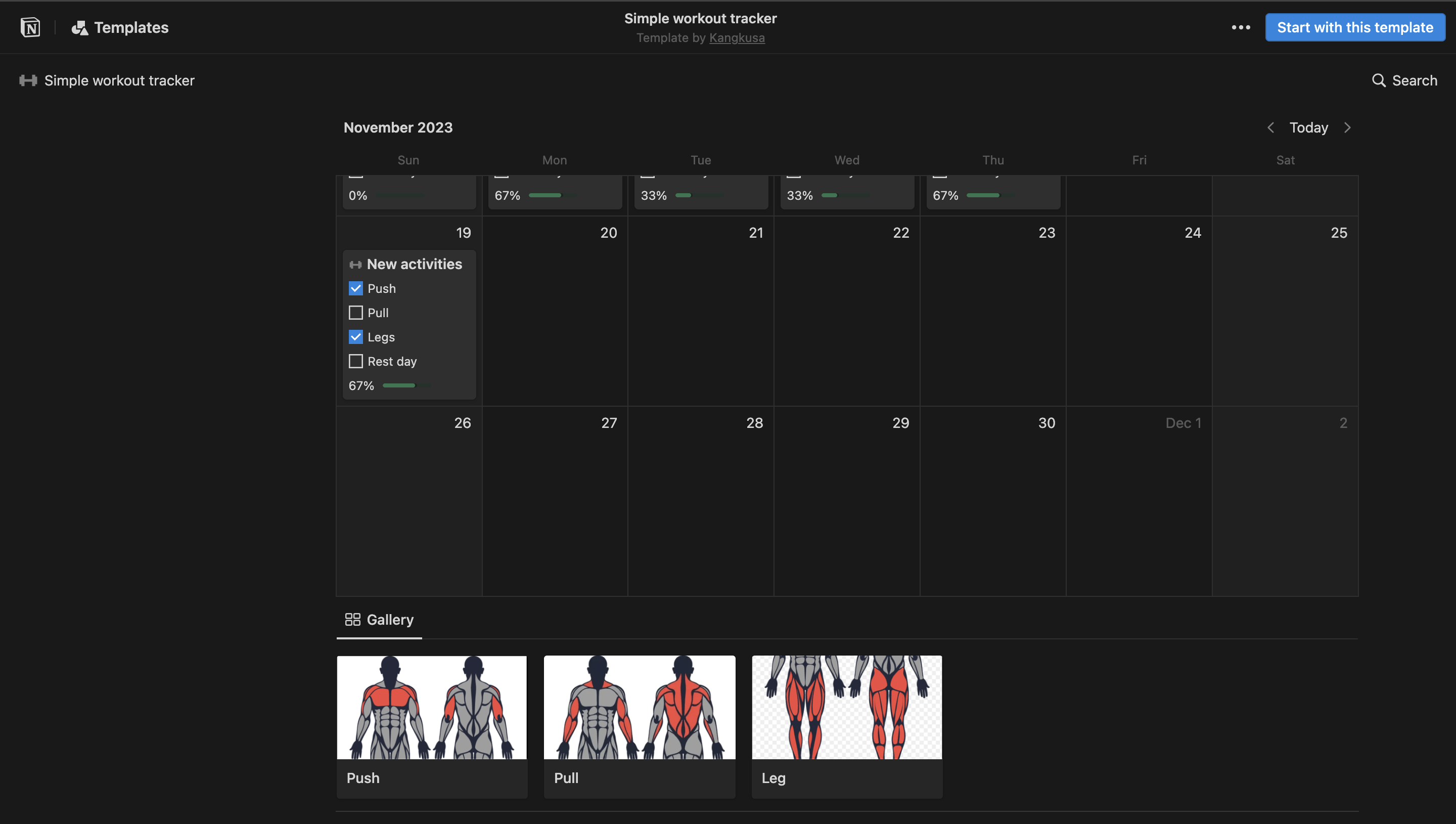Select calendar day 28
The image size is (1456, 824).
(754, 423)
